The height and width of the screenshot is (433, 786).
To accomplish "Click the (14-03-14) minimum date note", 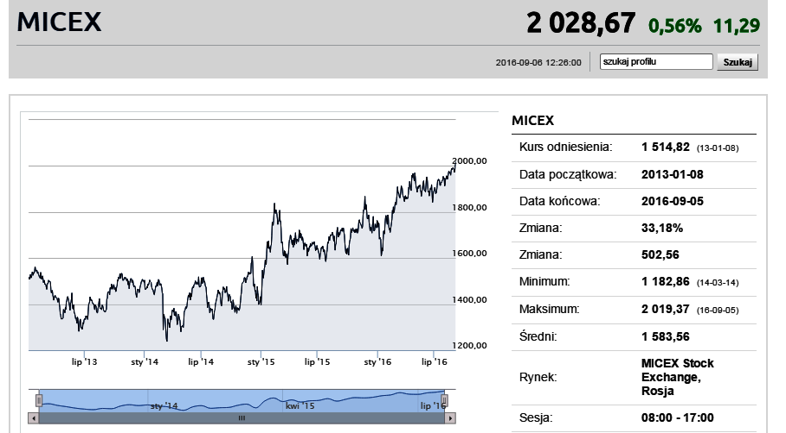I will coord(717,283).
